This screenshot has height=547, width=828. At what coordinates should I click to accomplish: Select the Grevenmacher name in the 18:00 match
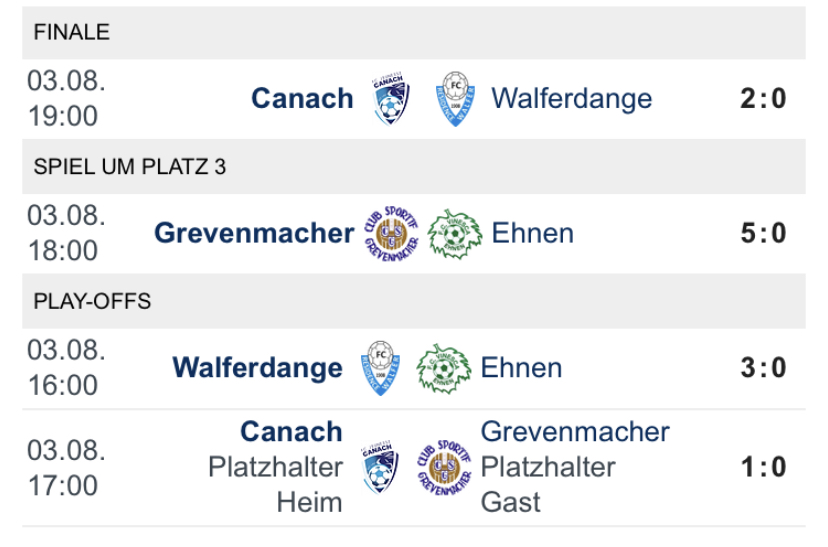pyautogui.click(x=254, y=233)
